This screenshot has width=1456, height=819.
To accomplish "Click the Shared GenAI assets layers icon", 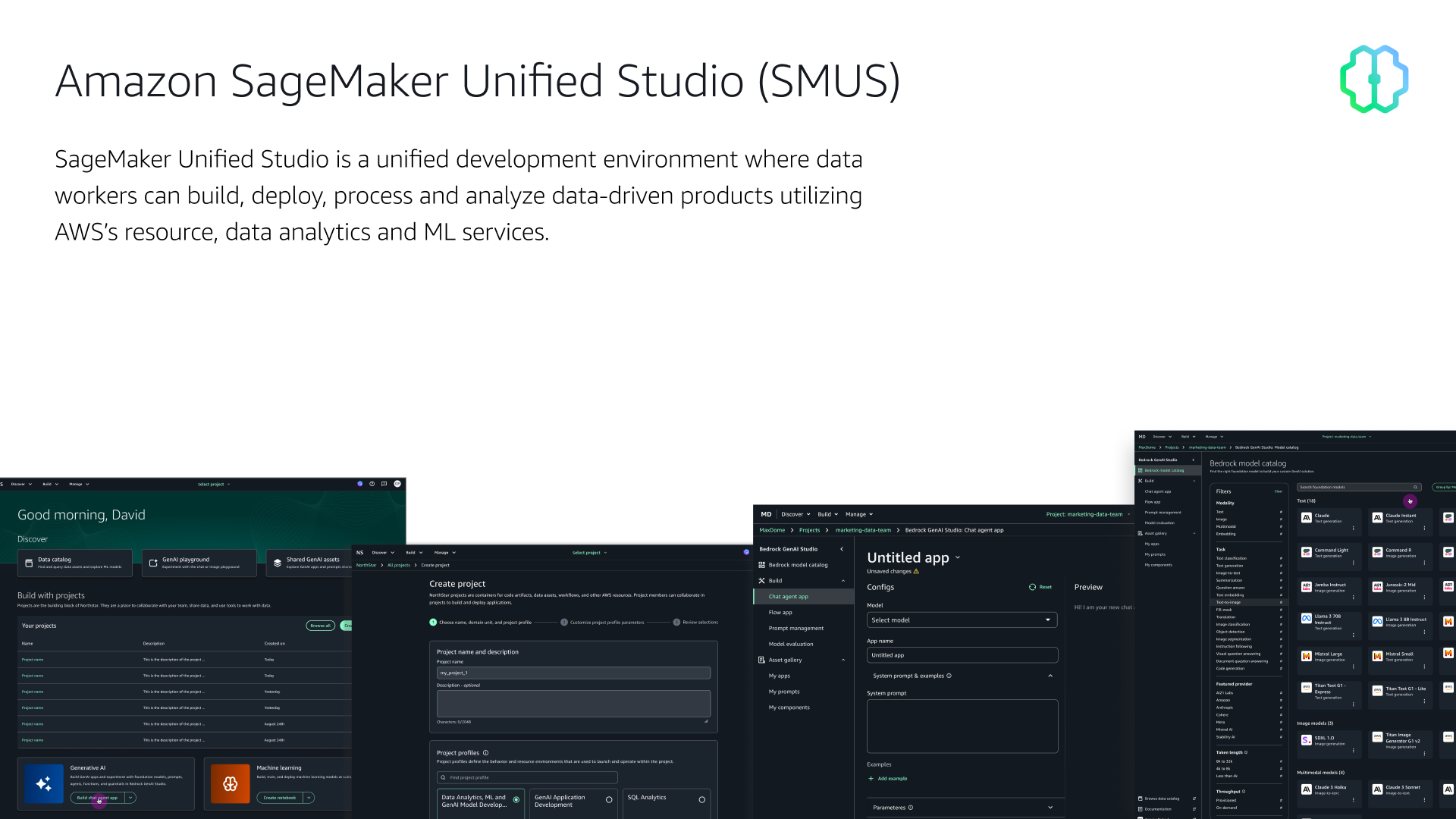I will coord(276,562).
